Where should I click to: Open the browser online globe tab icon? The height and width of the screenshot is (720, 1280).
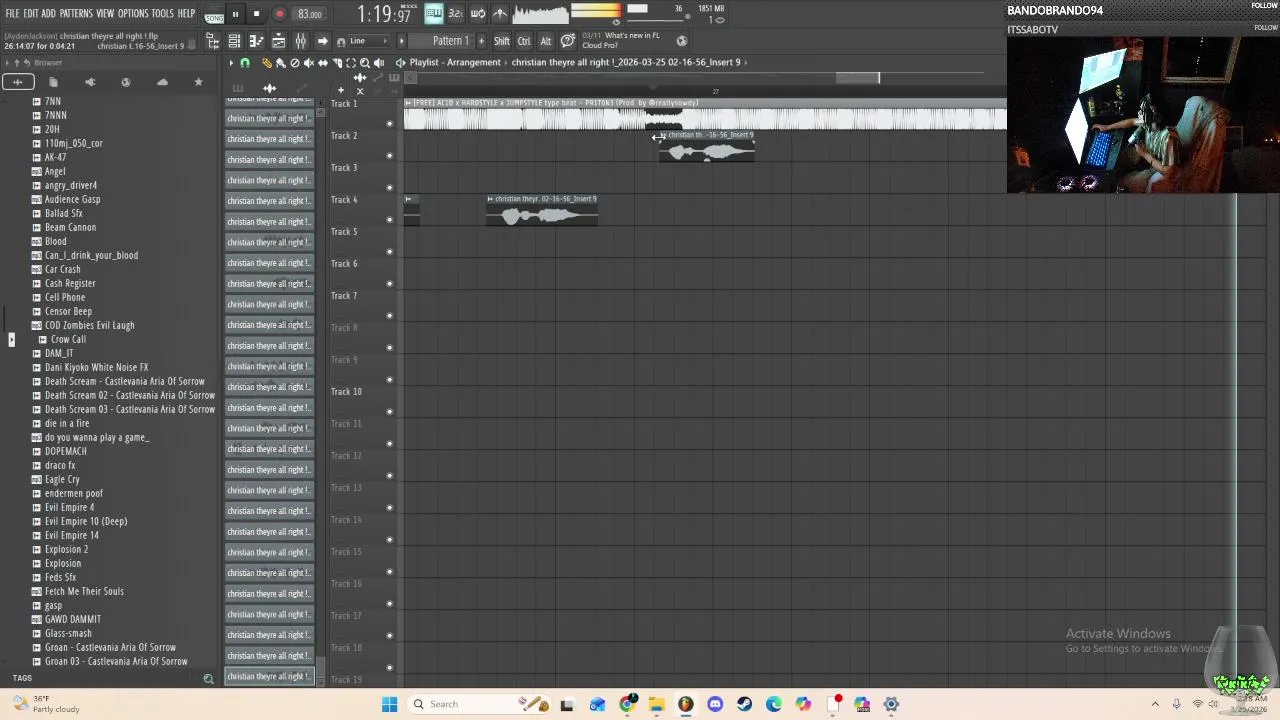125,82
